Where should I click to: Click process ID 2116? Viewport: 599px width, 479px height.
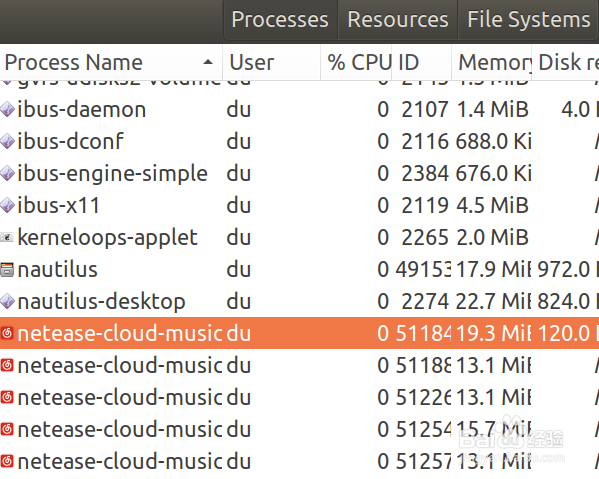425,141
